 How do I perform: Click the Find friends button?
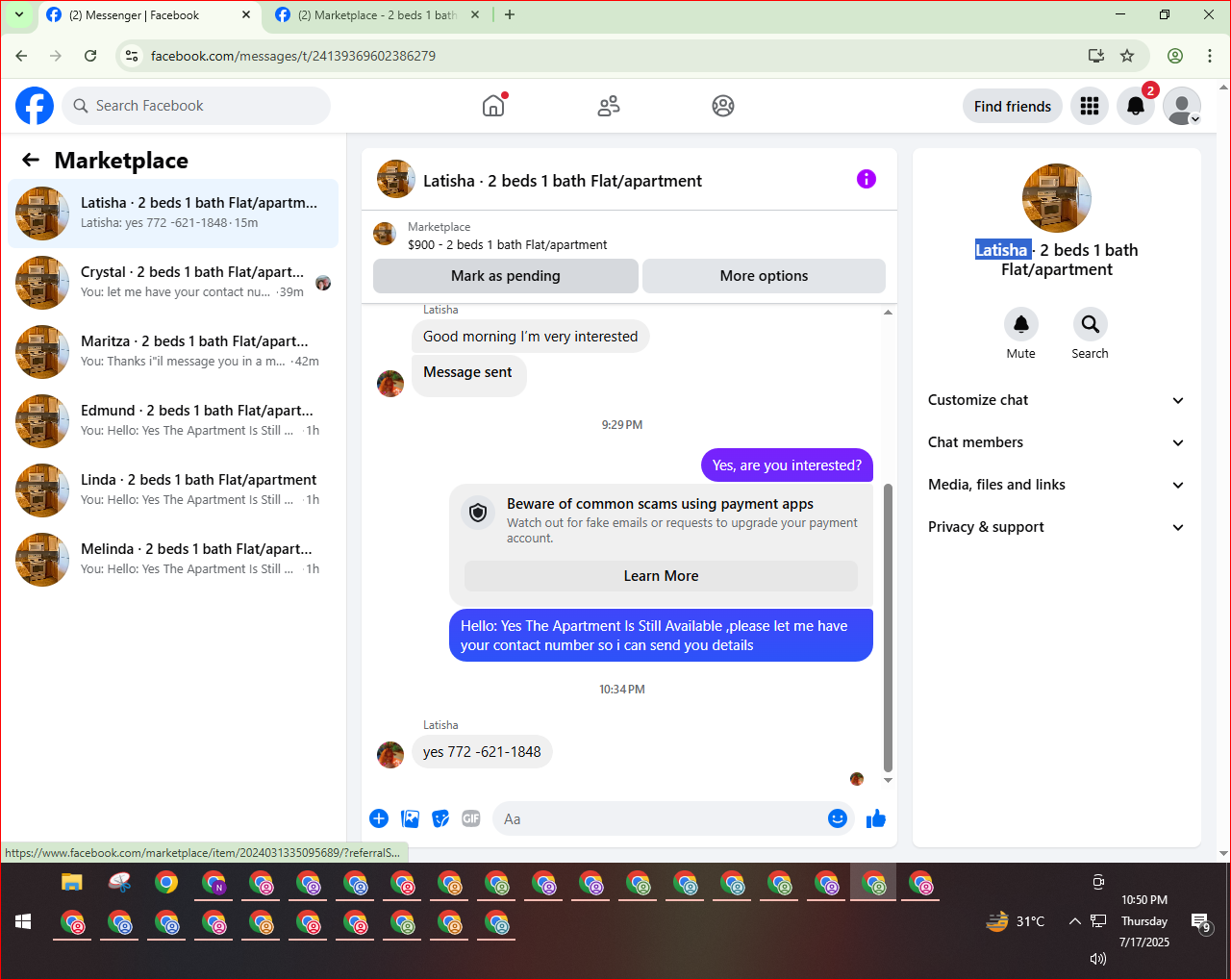(x=1013, y=106)
